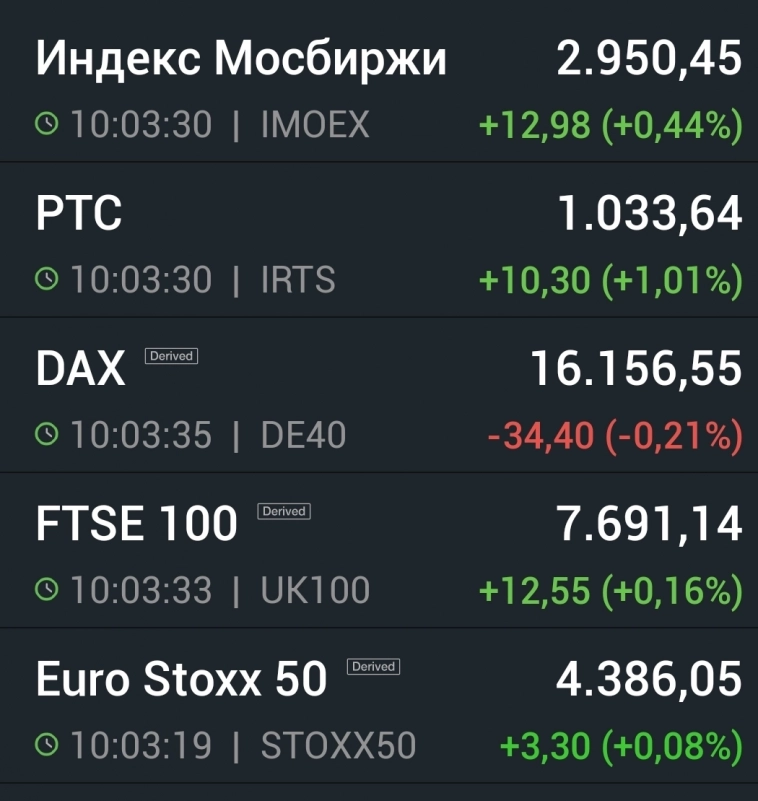Click the STOXX50 ticker symbol

pyautogui.click(x=338, y=745)
